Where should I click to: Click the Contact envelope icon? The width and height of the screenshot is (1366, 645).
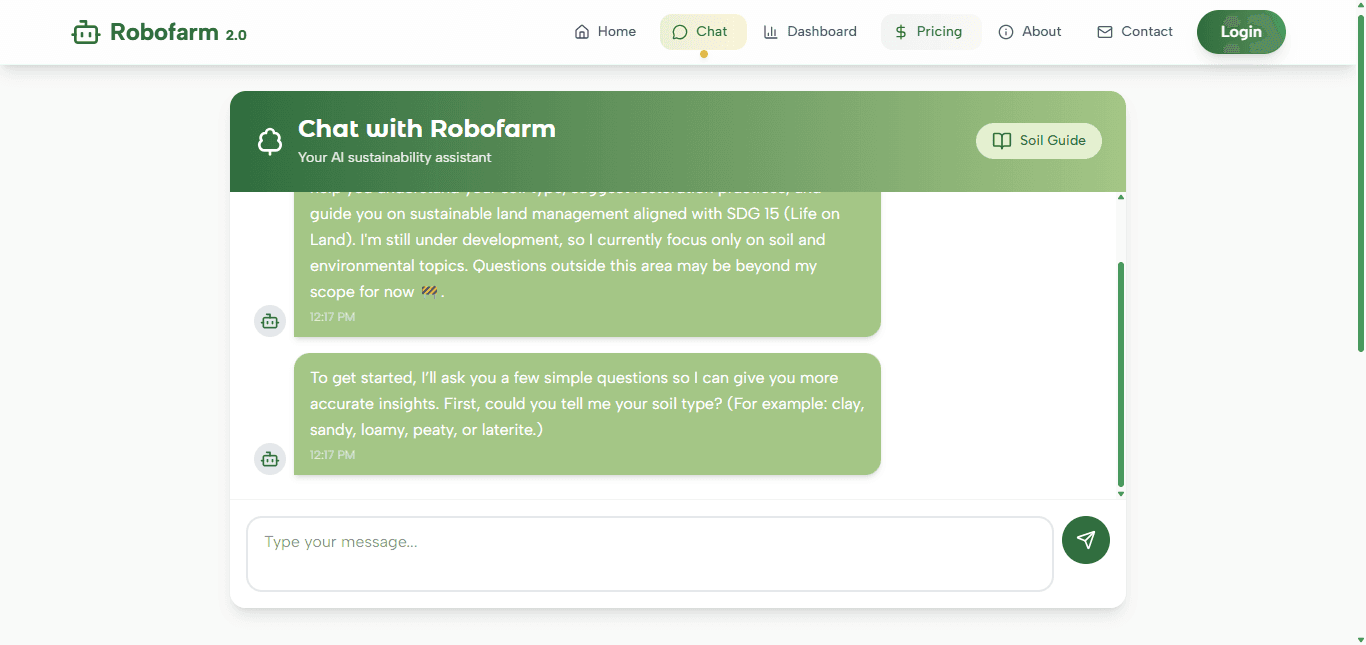click(x=1104, y=31)
